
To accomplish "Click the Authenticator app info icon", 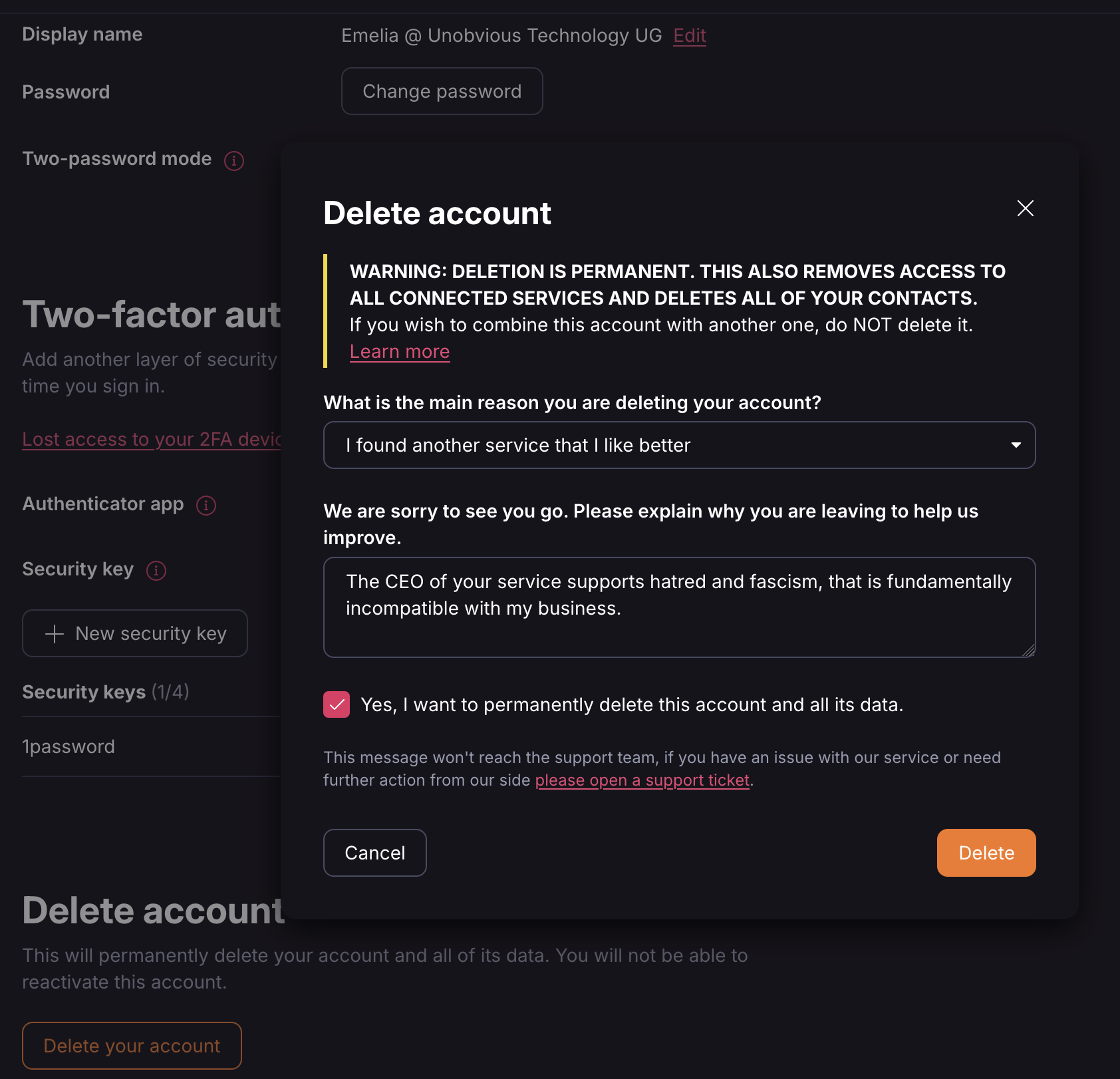I will click(206, 505).
